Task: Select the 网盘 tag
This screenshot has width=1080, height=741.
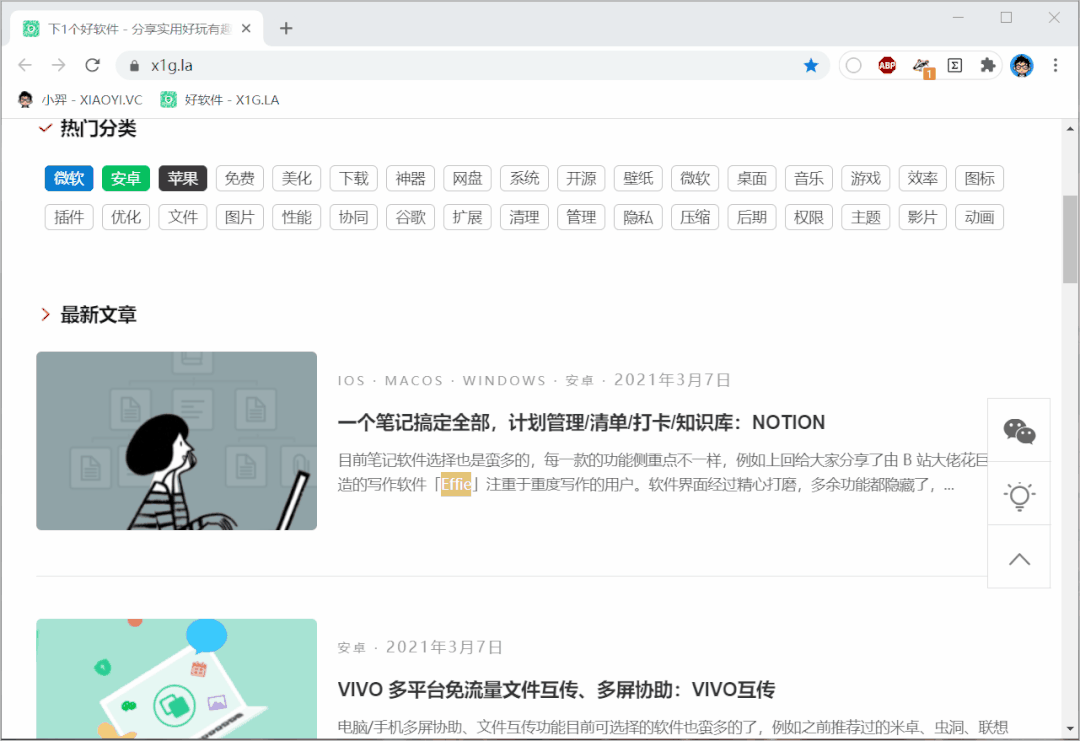Action: 468,178
